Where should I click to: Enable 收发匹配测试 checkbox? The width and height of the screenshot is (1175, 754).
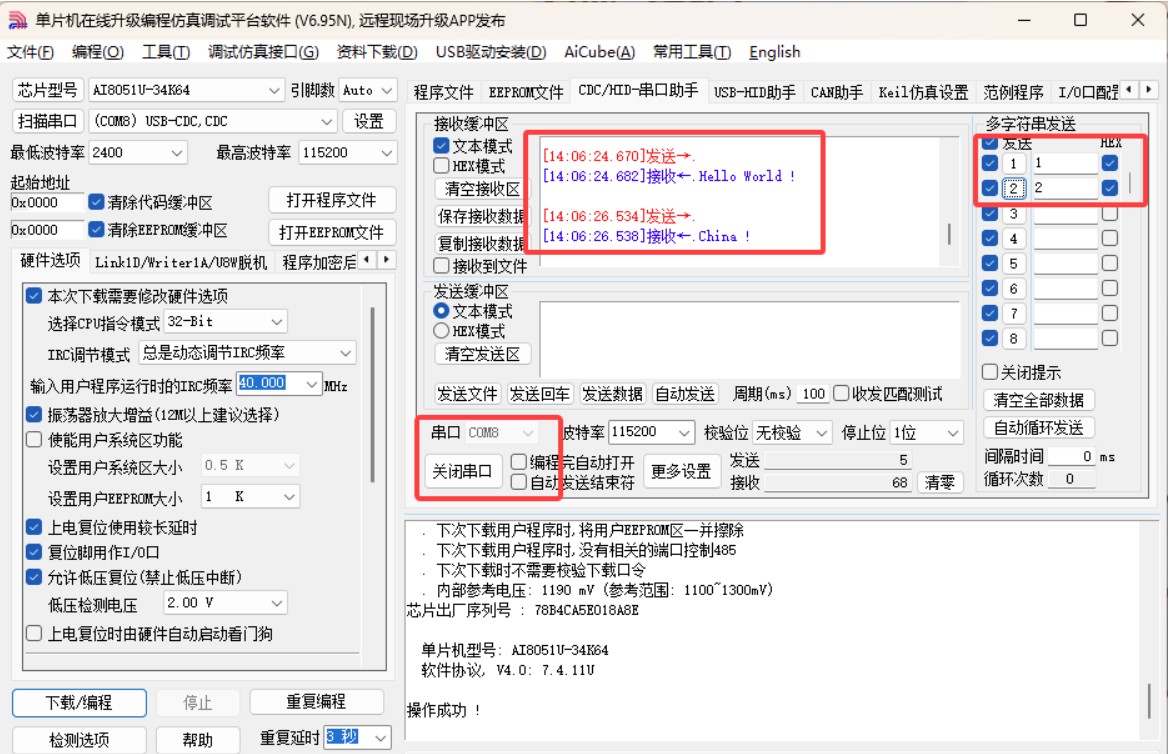(x=842, y=393)
